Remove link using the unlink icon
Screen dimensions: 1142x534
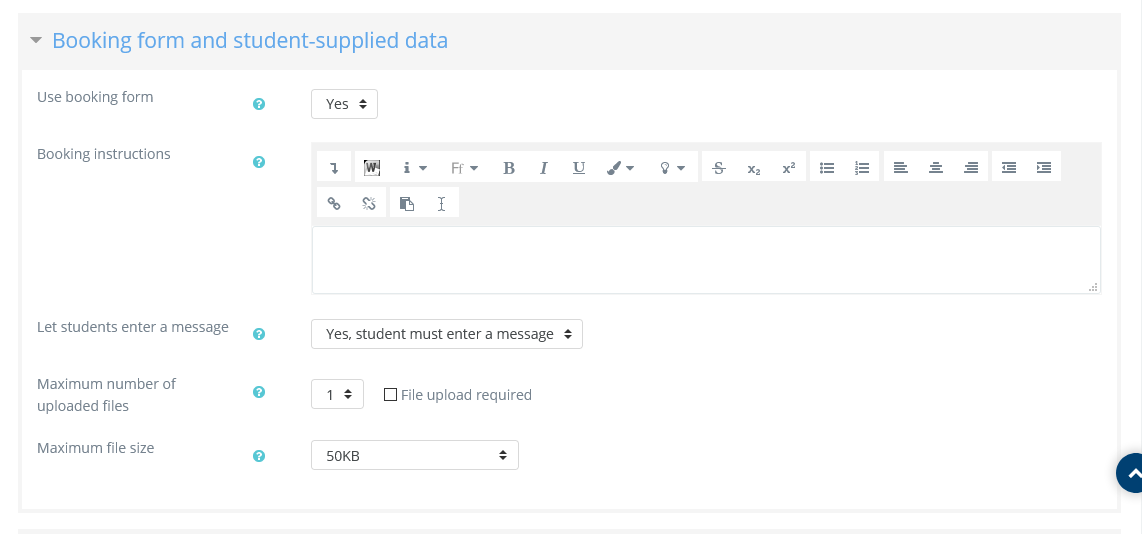pyautogui.click(x=369, y=203)
